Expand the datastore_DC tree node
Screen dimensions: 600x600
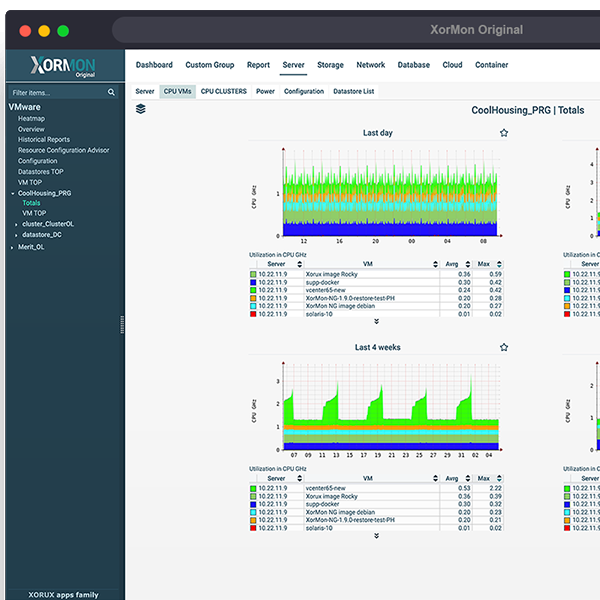click(x=16, y=235)
